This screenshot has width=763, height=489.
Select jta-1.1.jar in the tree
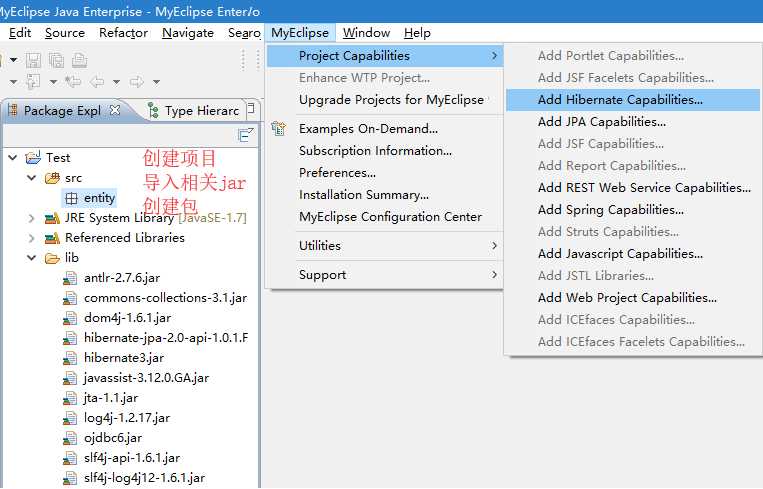click(111, 398)
